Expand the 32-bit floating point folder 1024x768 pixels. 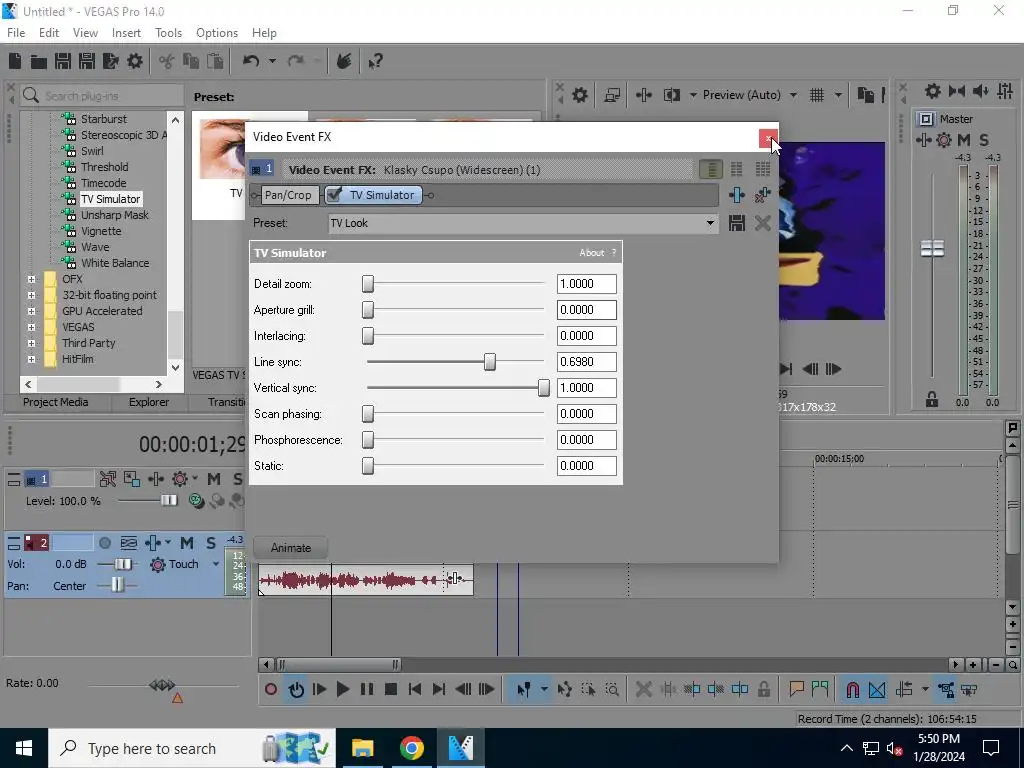coord(31,295)
